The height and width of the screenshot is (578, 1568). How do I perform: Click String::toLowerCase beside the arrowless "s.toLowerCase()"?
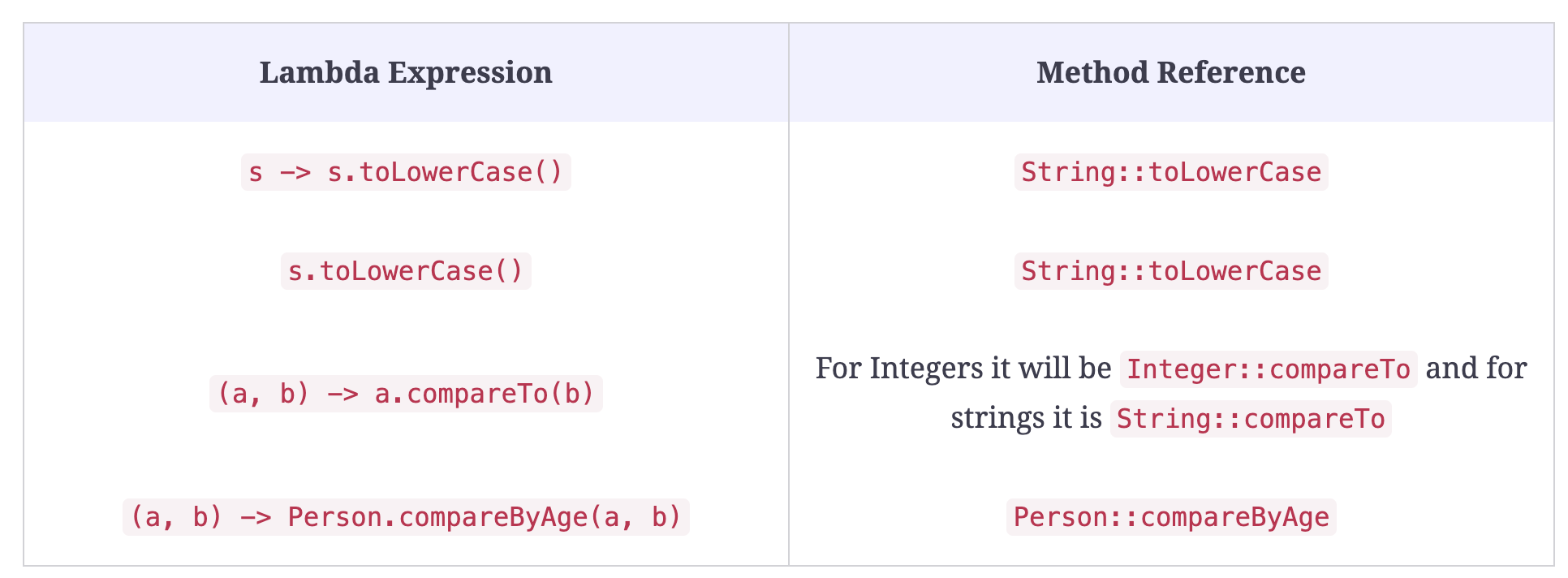click(1170, 271)
